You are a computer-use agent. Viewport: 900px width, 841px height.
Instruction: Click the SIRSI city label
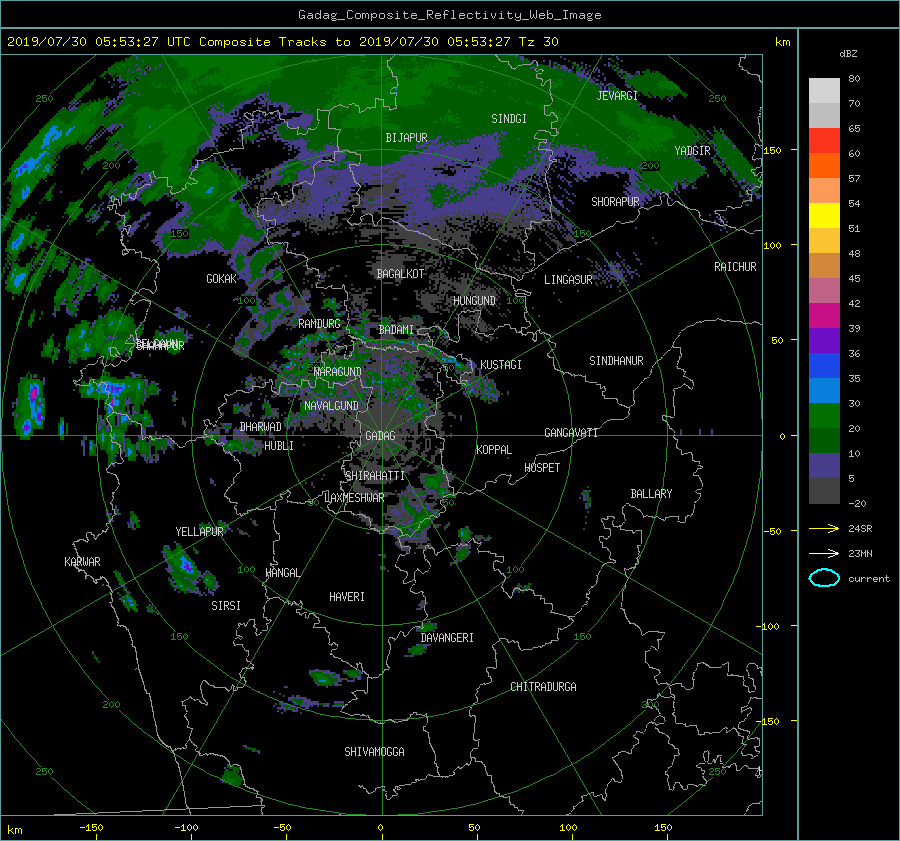pos(226,606)
